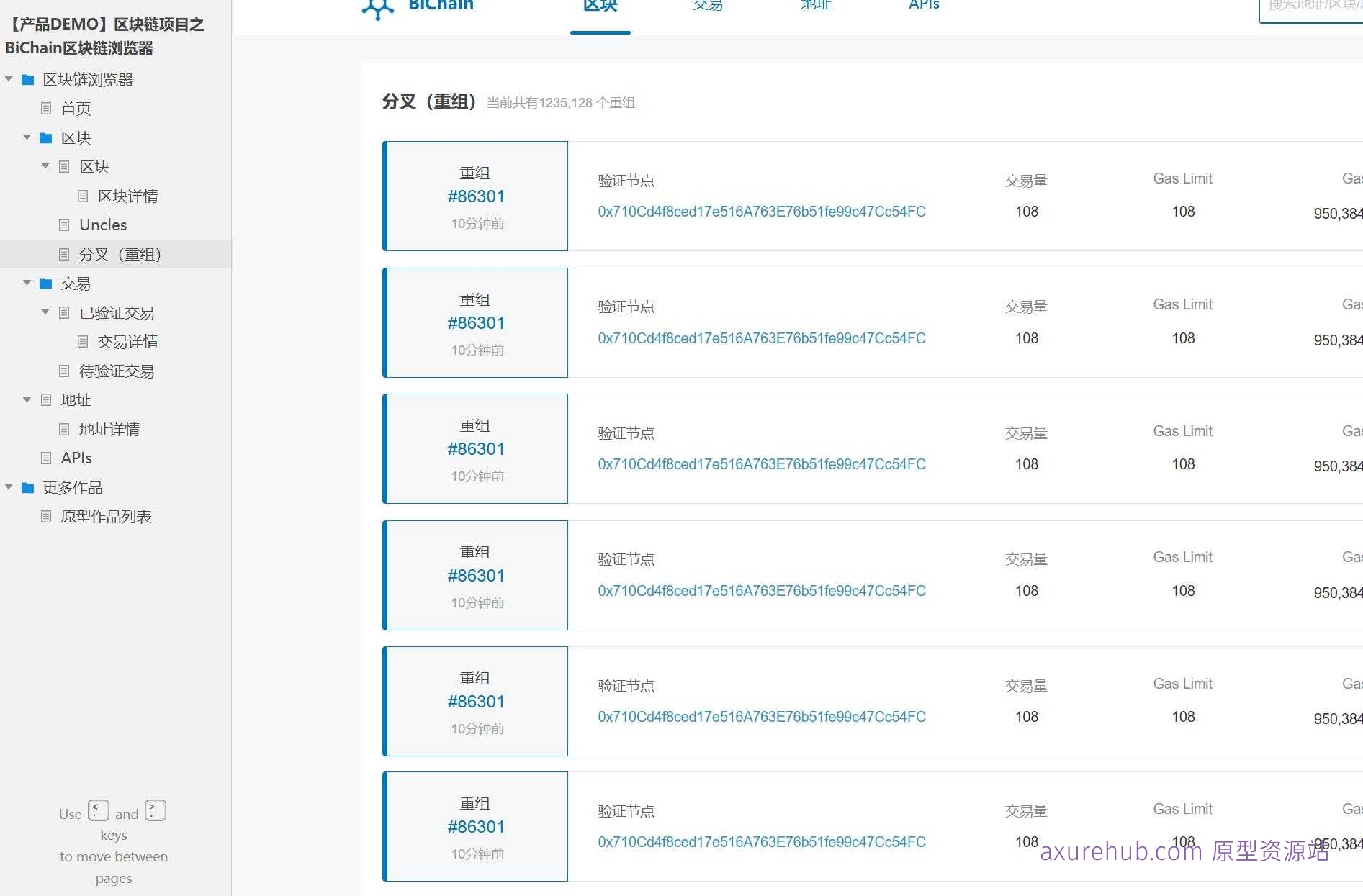Click the page icon beside 首页

[45, 108]
